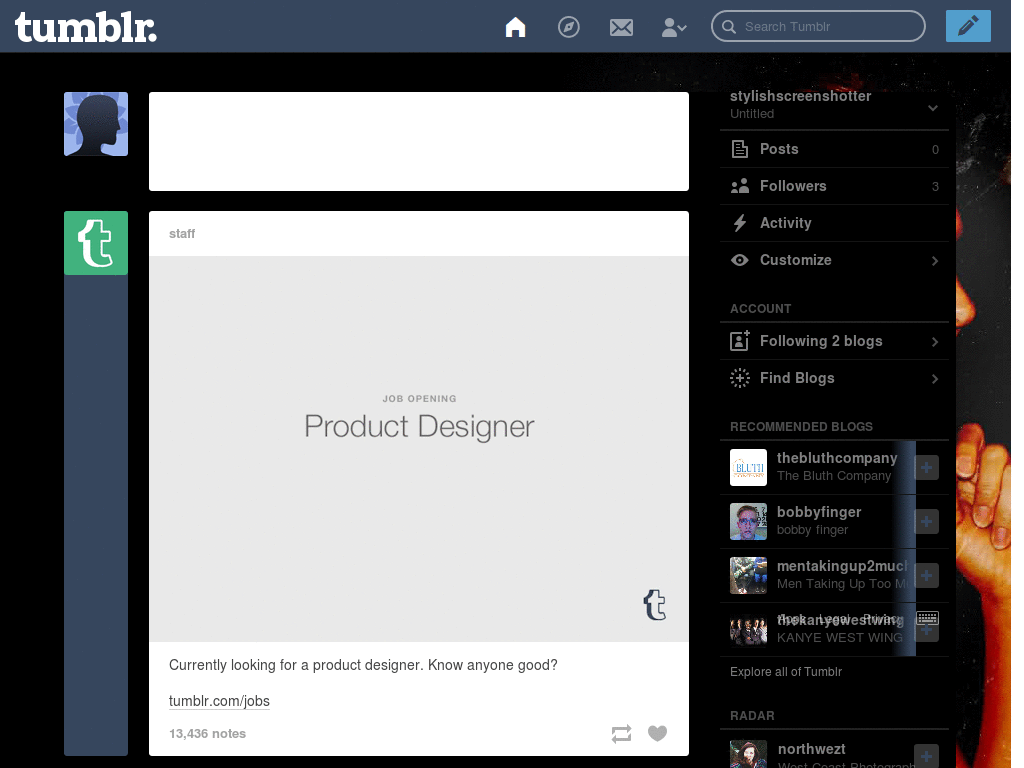The width and height of the screenshot is (1024, 768).
Task: Click The Bluth Company avatar
Action: pyautogui.click(x=748, y=467)
